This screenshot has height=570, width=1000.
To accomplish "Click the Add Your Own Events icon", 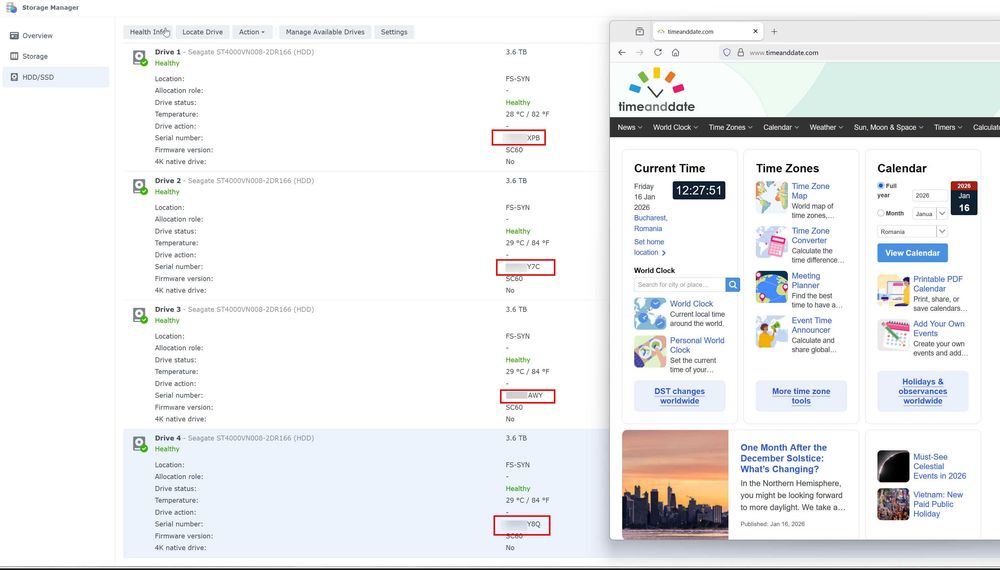I will tap(893, 335).
